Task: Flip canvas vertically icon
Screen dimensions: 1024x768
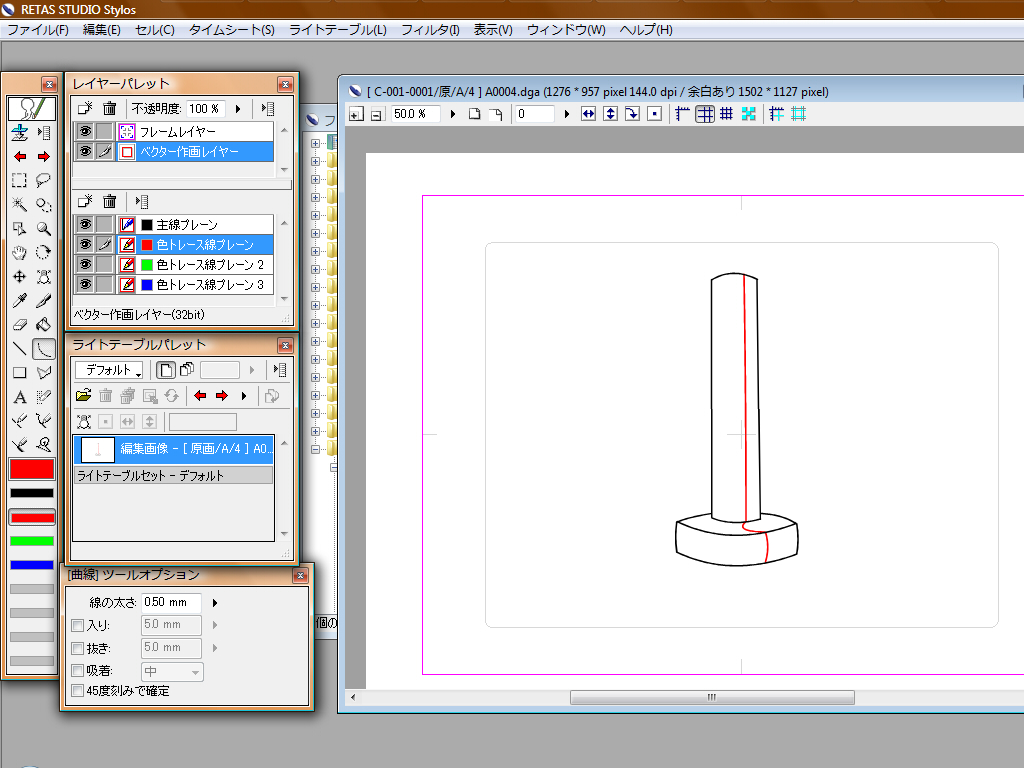Action: 611,114
